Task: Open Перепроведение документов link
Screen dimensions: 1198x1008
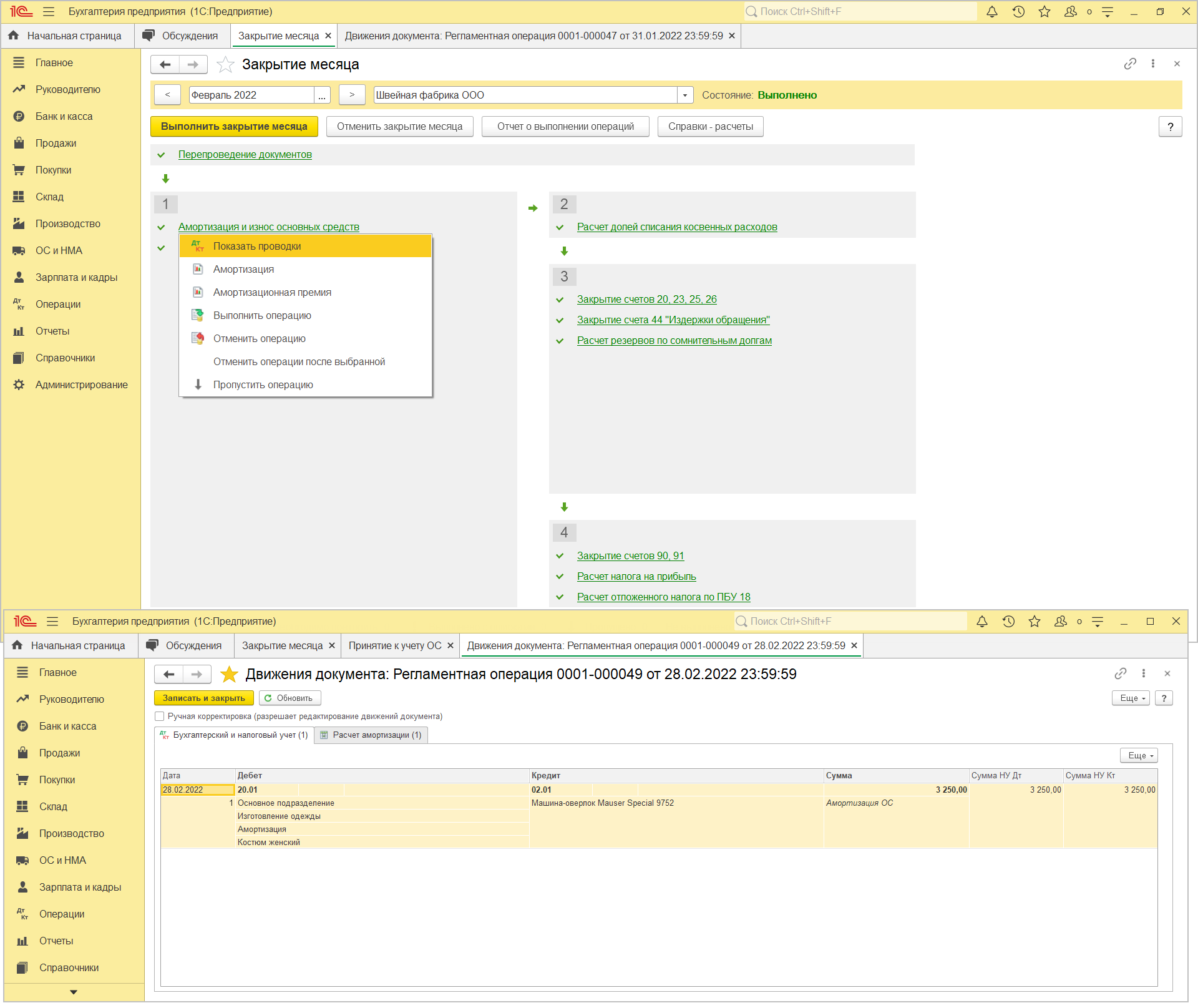Action: tap(245, 155)
